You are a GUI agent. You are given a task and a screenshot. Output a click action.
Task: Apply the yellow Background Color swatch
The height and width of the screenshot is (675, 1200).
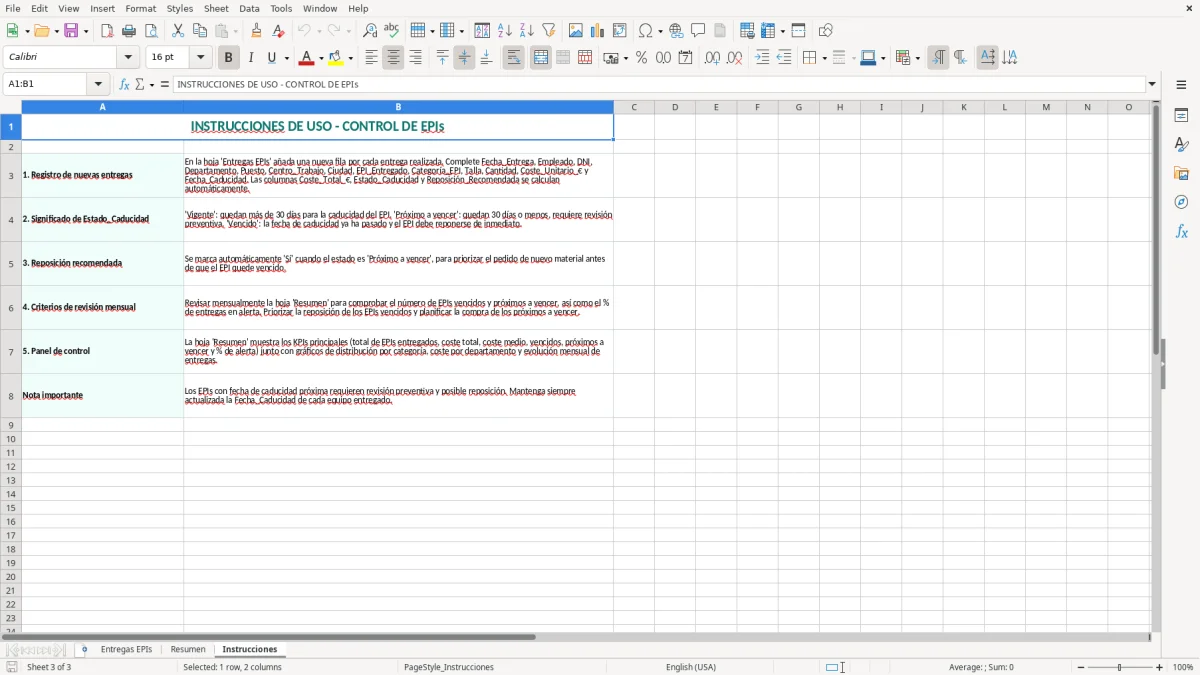pyautogui.click(x=336, y=58)
